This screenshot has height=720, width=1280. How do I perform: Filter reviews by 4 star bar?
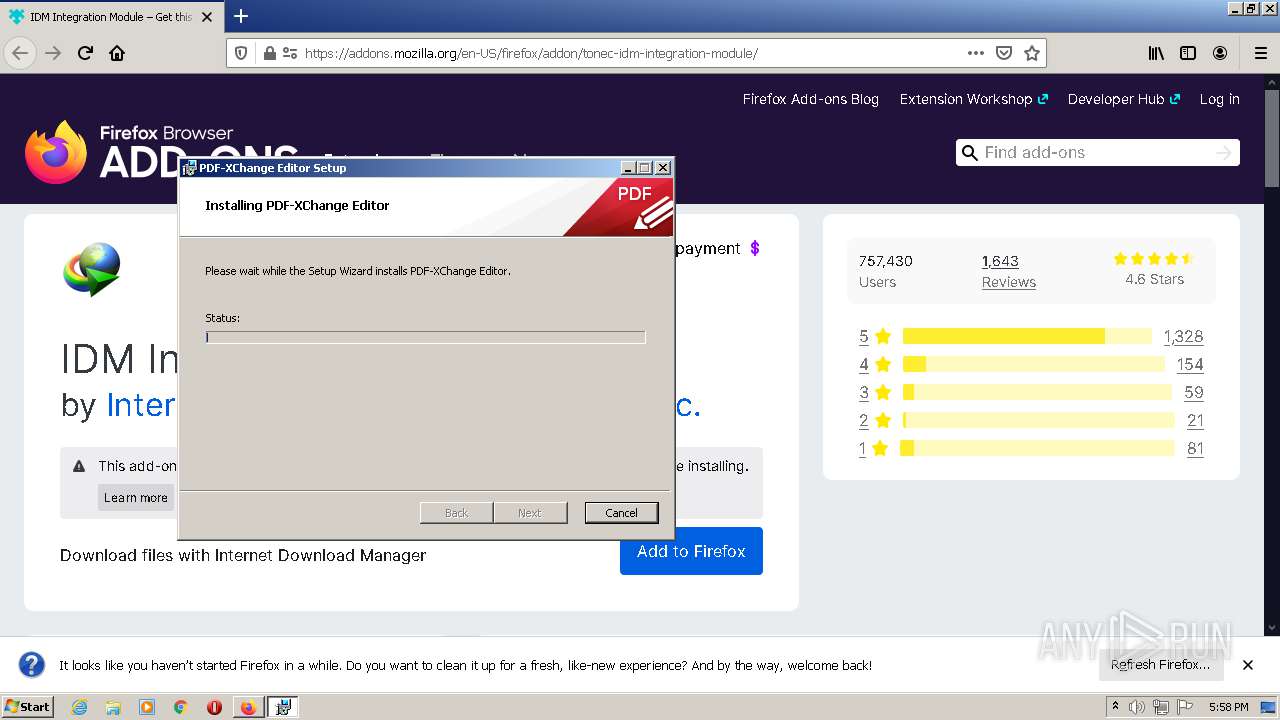[1033, 364]
